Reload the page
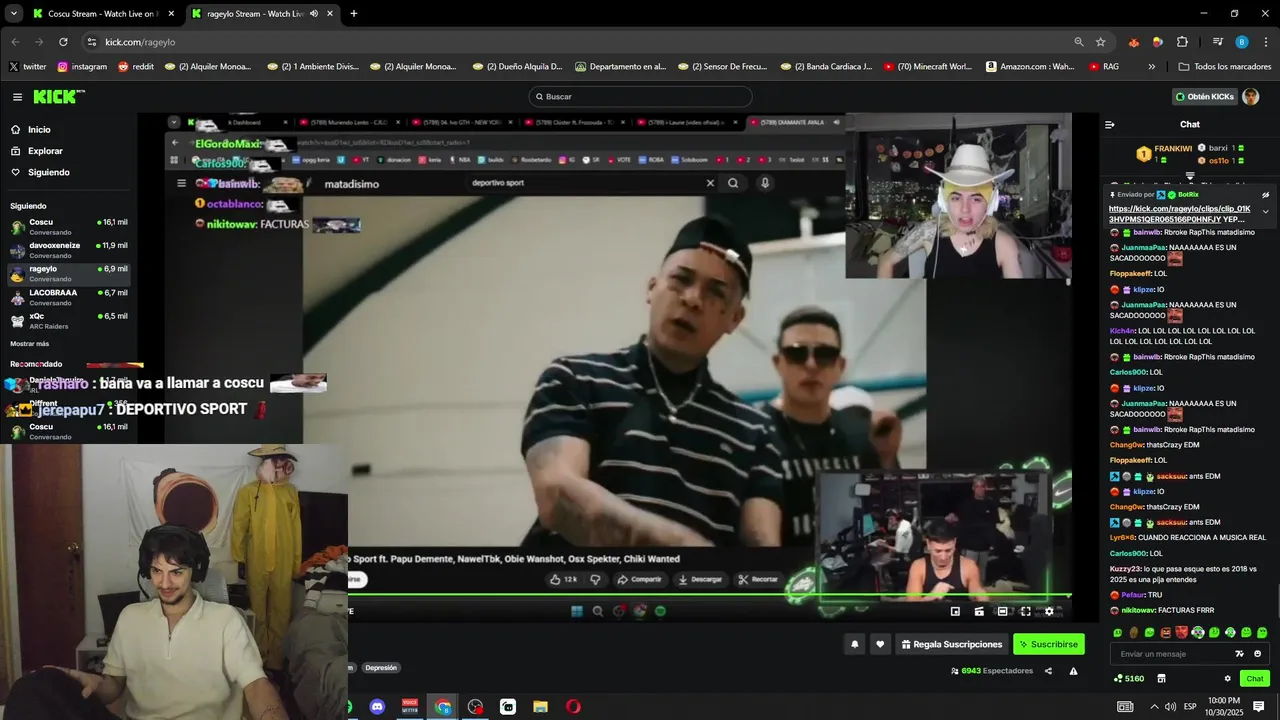 point(63,42)
